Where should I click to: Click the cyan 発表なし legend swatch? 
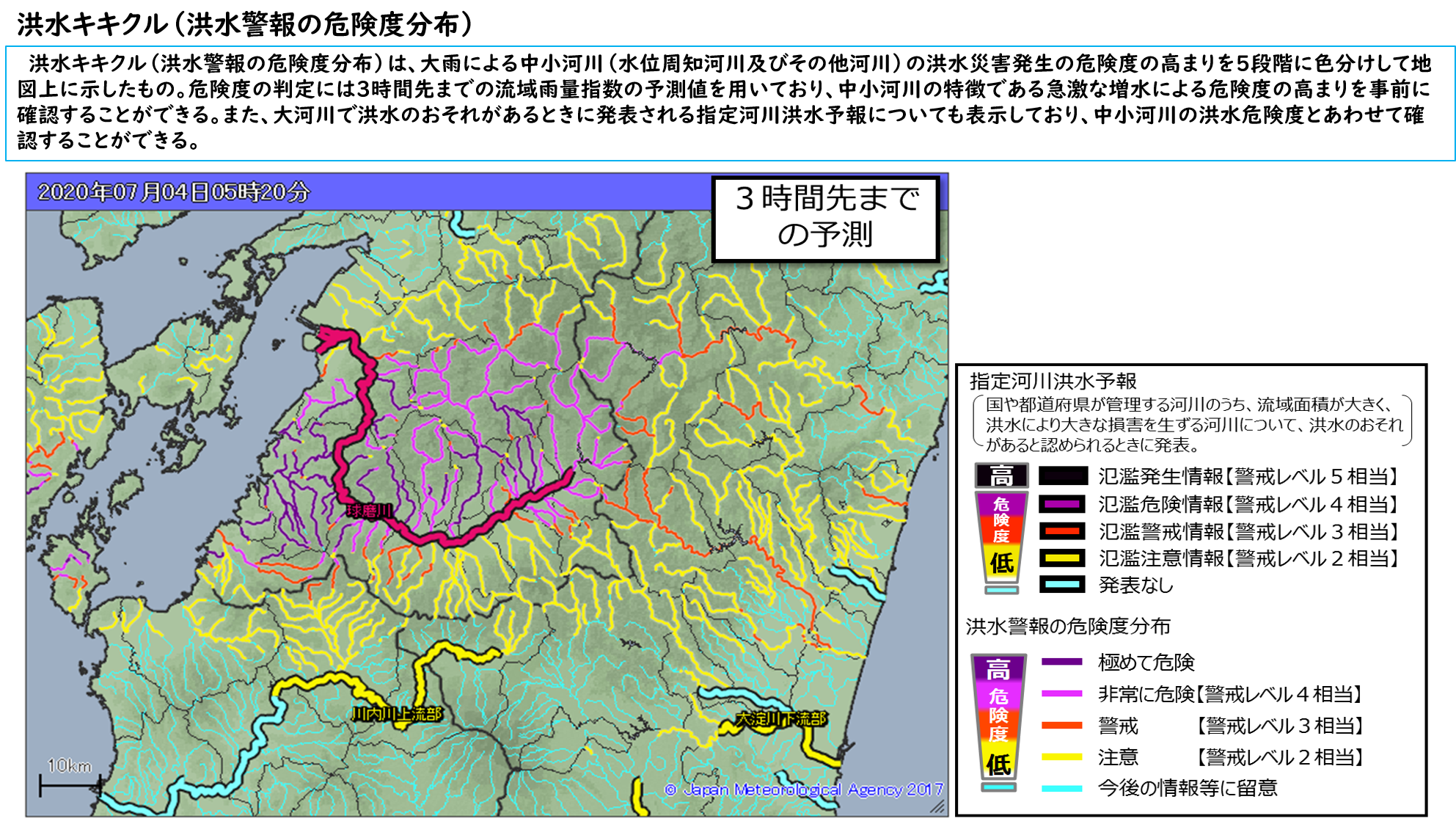pos(1063,585)
